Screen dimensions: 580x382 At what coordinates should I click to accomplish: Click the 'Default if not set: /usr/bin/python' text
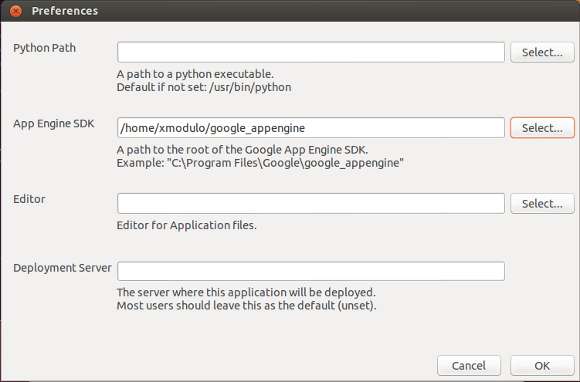point(204,87)
